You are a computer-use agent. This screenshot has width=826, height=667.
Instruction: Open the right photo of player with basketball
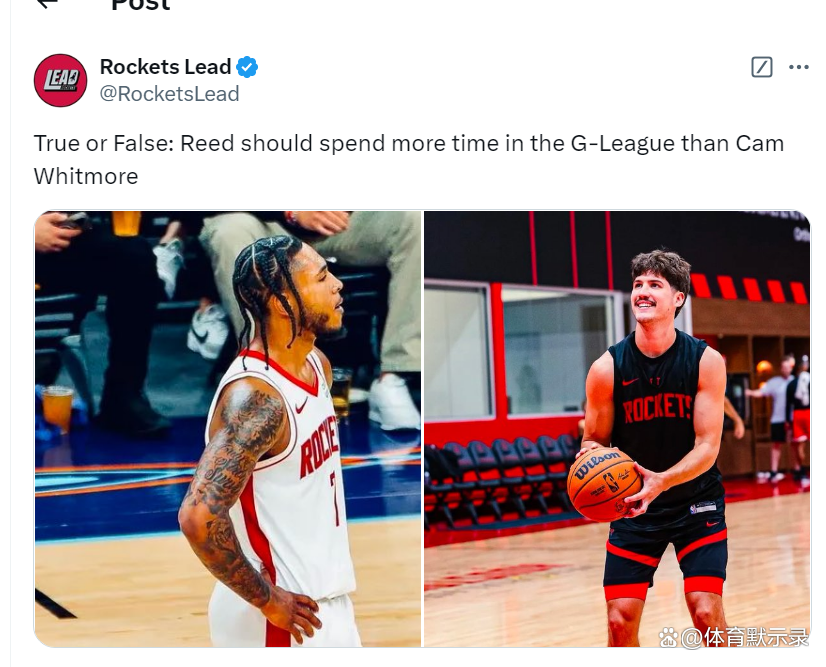pyautogui.click(x=617, y=428)
